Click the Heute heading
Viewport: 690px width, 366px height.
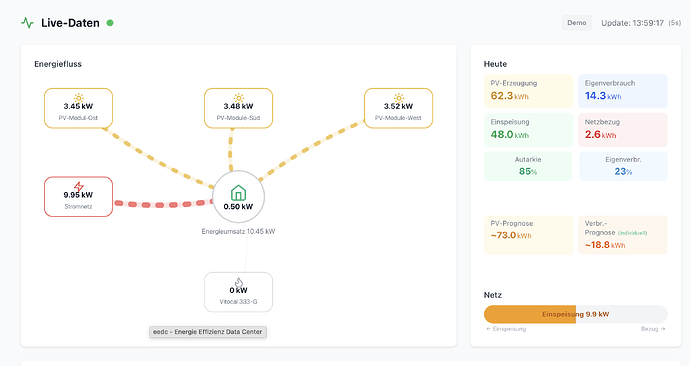495,64
